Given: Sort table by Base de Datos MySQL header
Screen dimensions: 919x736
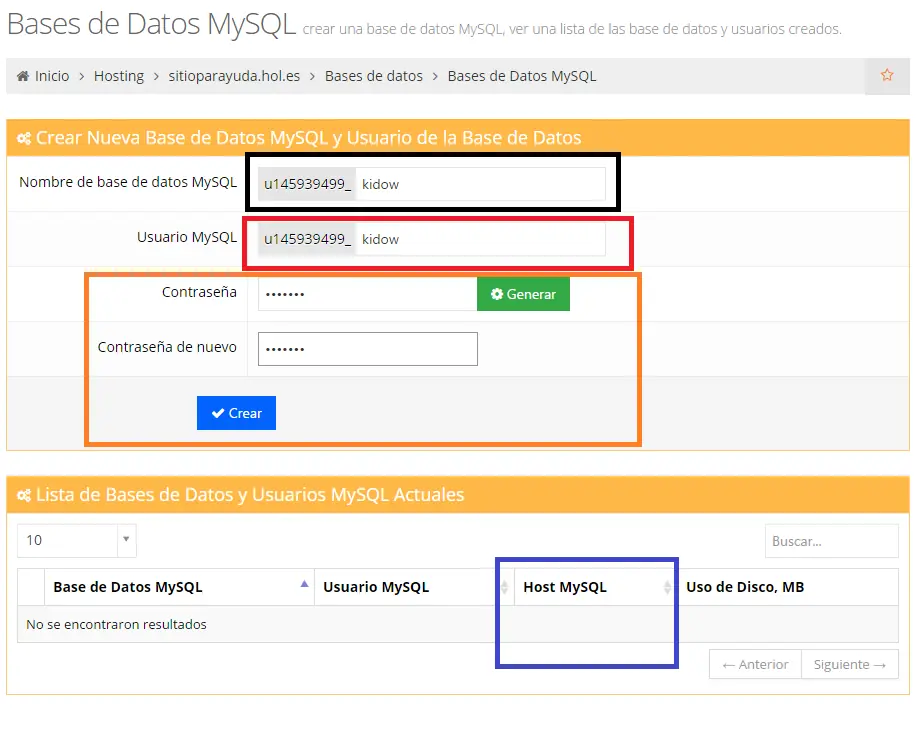Looking at the screenshot, I should tap(179, 587).
